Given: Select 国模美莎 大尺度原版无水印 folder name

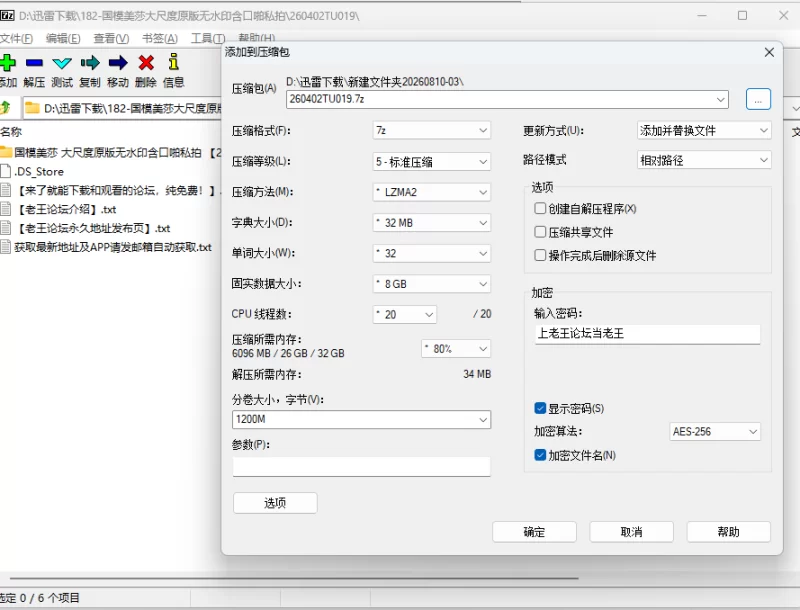Looking at the screenshot, I should pos(117,152).
